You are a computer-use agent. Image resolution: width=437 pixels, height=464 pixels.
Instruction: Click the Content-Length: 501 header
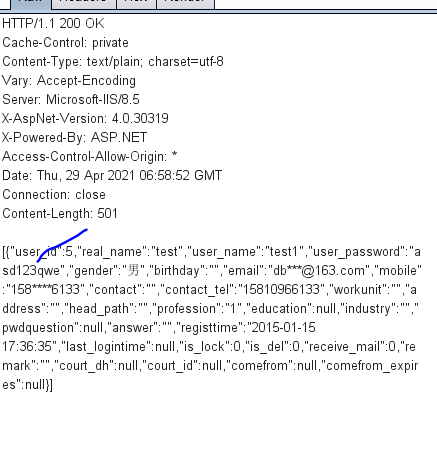click(x=60, y=214)
